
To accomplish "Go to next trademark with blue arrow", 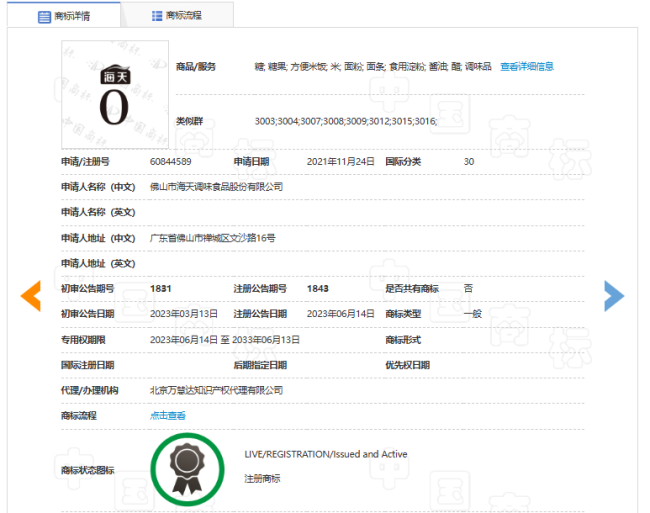I will click(613, 295).
